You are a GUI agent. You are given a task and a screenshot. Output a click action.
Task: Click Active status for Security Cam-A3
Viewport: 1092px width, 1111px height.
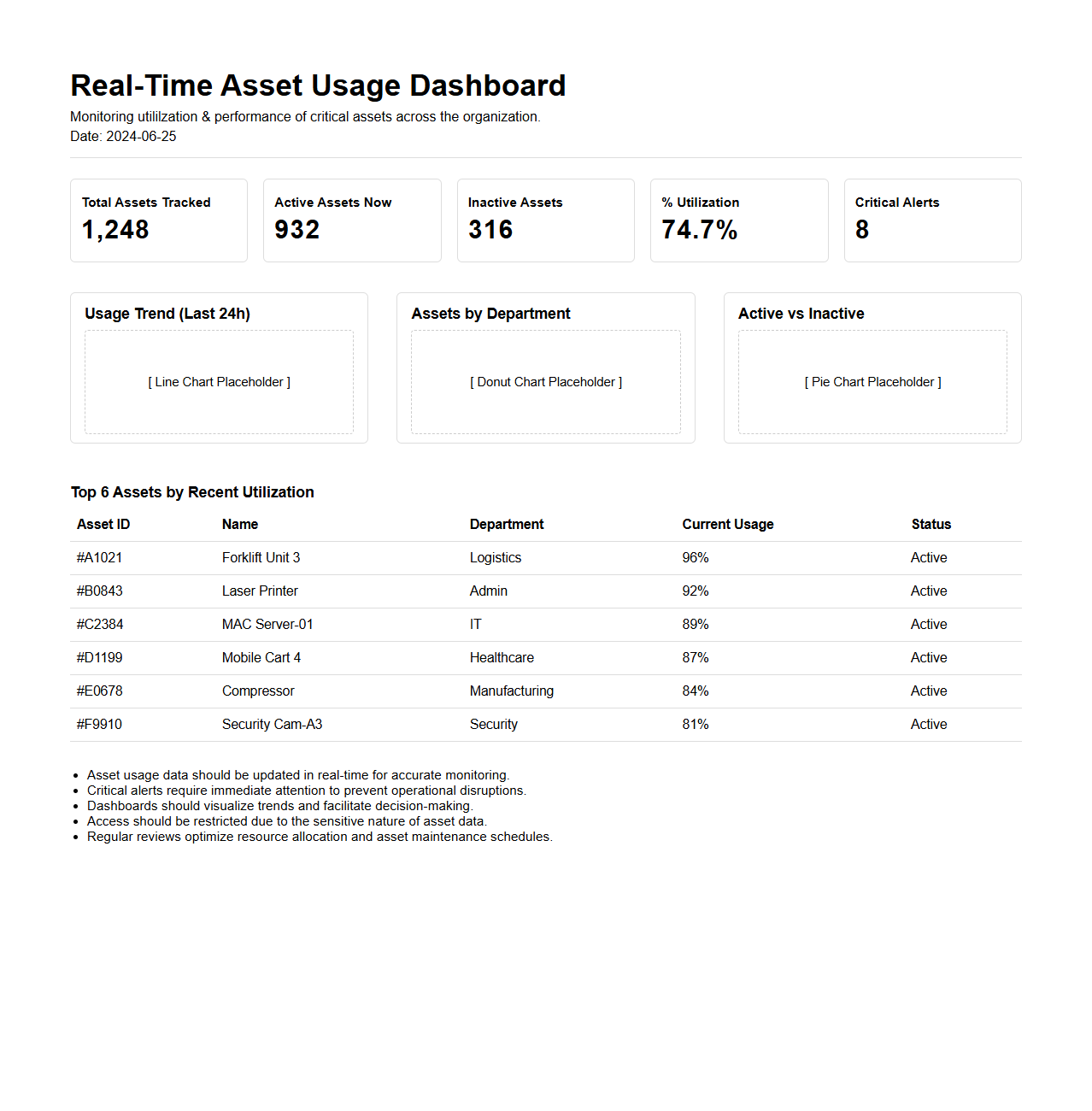coord(929,725)
